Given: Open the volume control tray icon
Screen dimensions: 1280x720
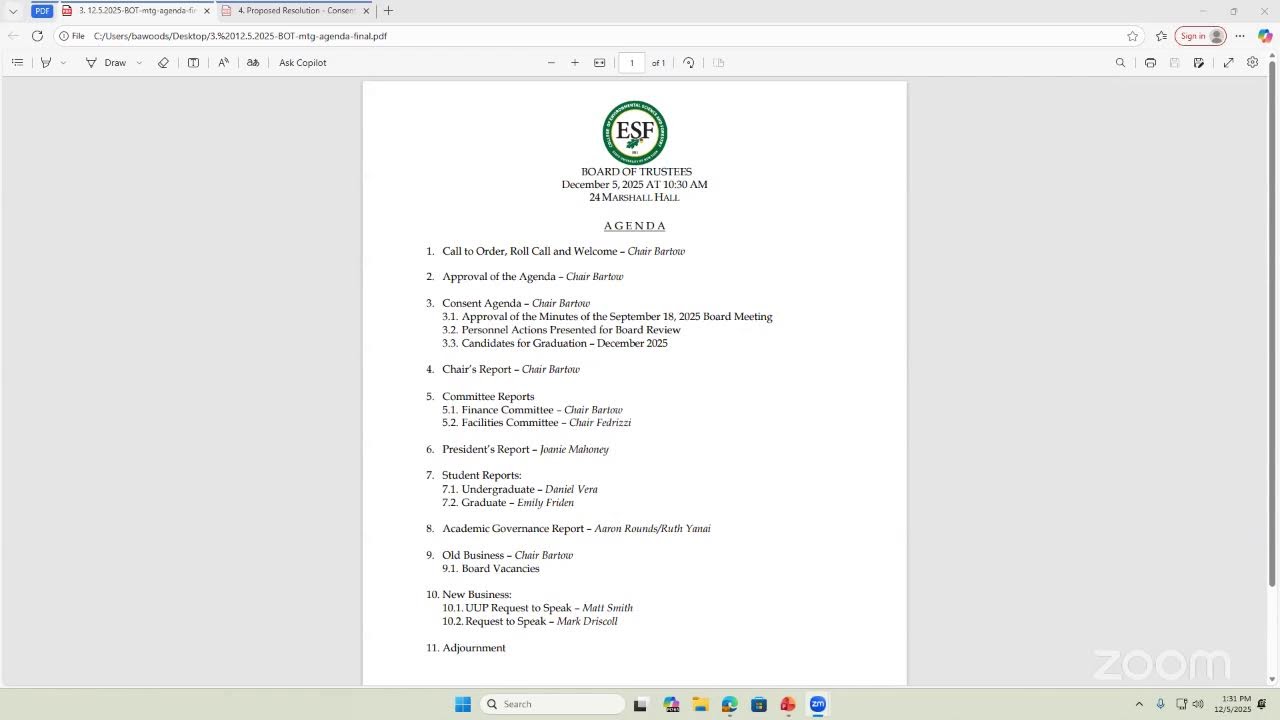Looking at the screenshot, I should coord(1198,704).
